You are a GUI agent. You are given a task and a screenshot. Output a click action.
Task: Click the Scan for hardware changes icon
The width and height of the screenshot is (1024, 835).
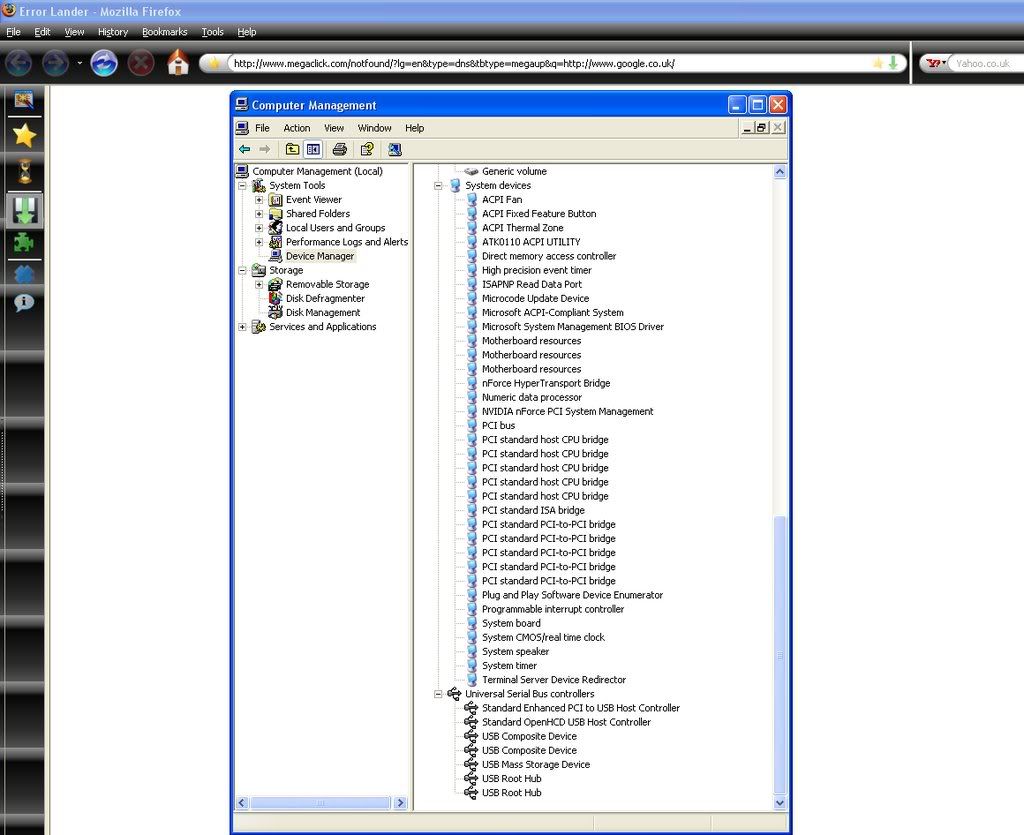394,150
